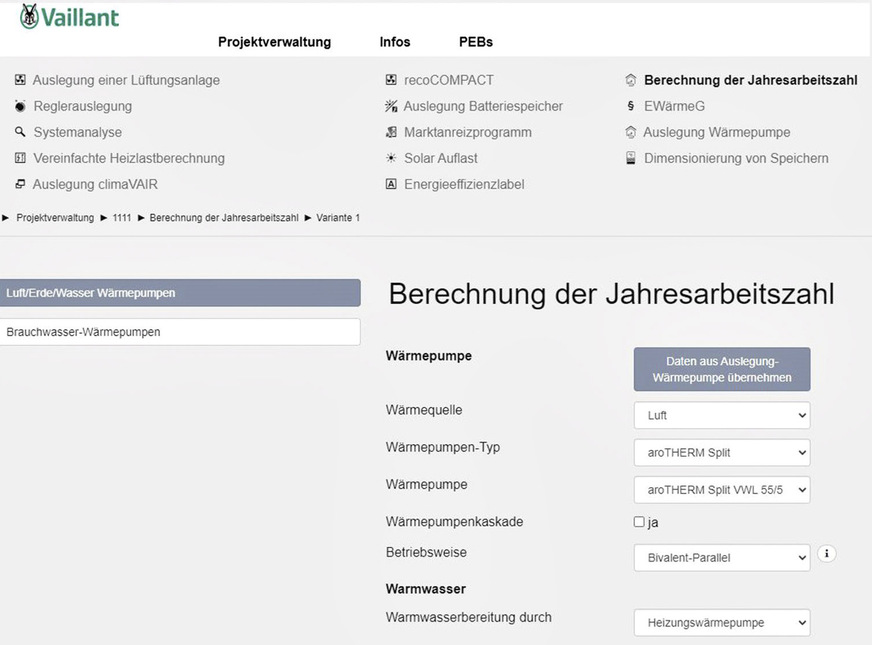
Task: Select the Dimensionierung von Speichern icon
Action: coord(631,158)
